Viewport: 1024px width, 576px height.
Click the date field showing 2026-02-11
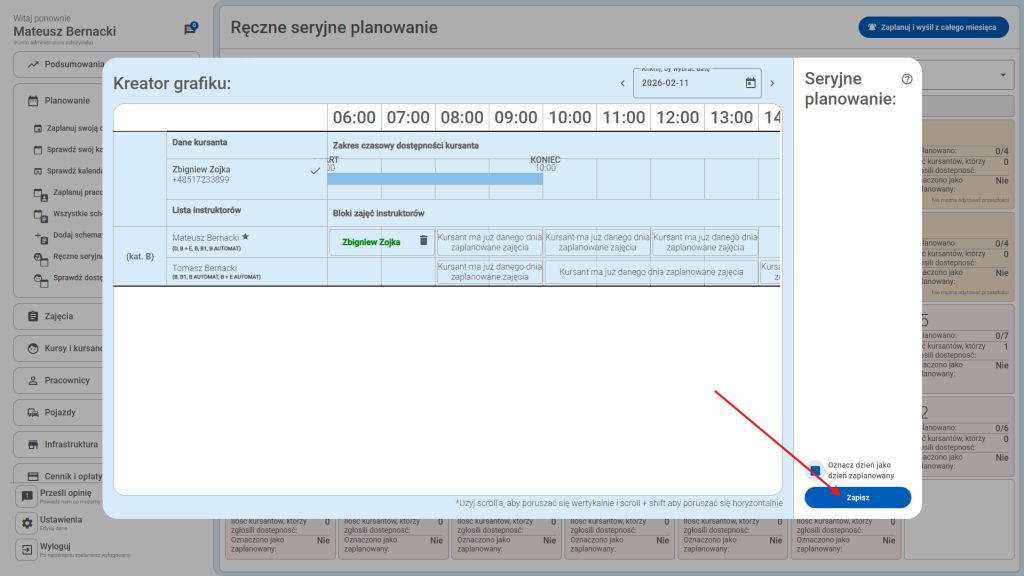pyautogui.click(x=688, y=83)
